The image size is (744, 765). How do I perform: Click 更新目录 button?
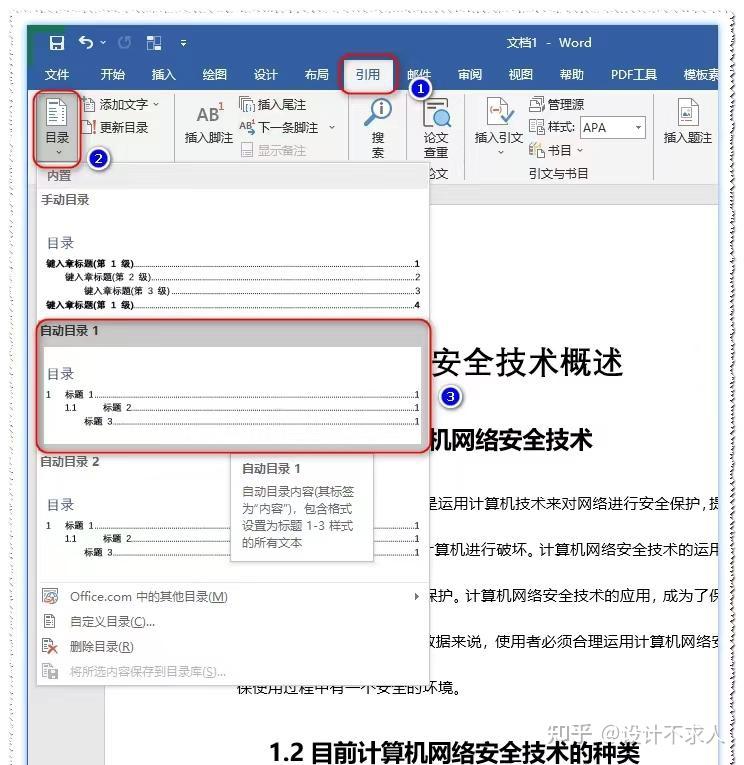click(116, 127)
